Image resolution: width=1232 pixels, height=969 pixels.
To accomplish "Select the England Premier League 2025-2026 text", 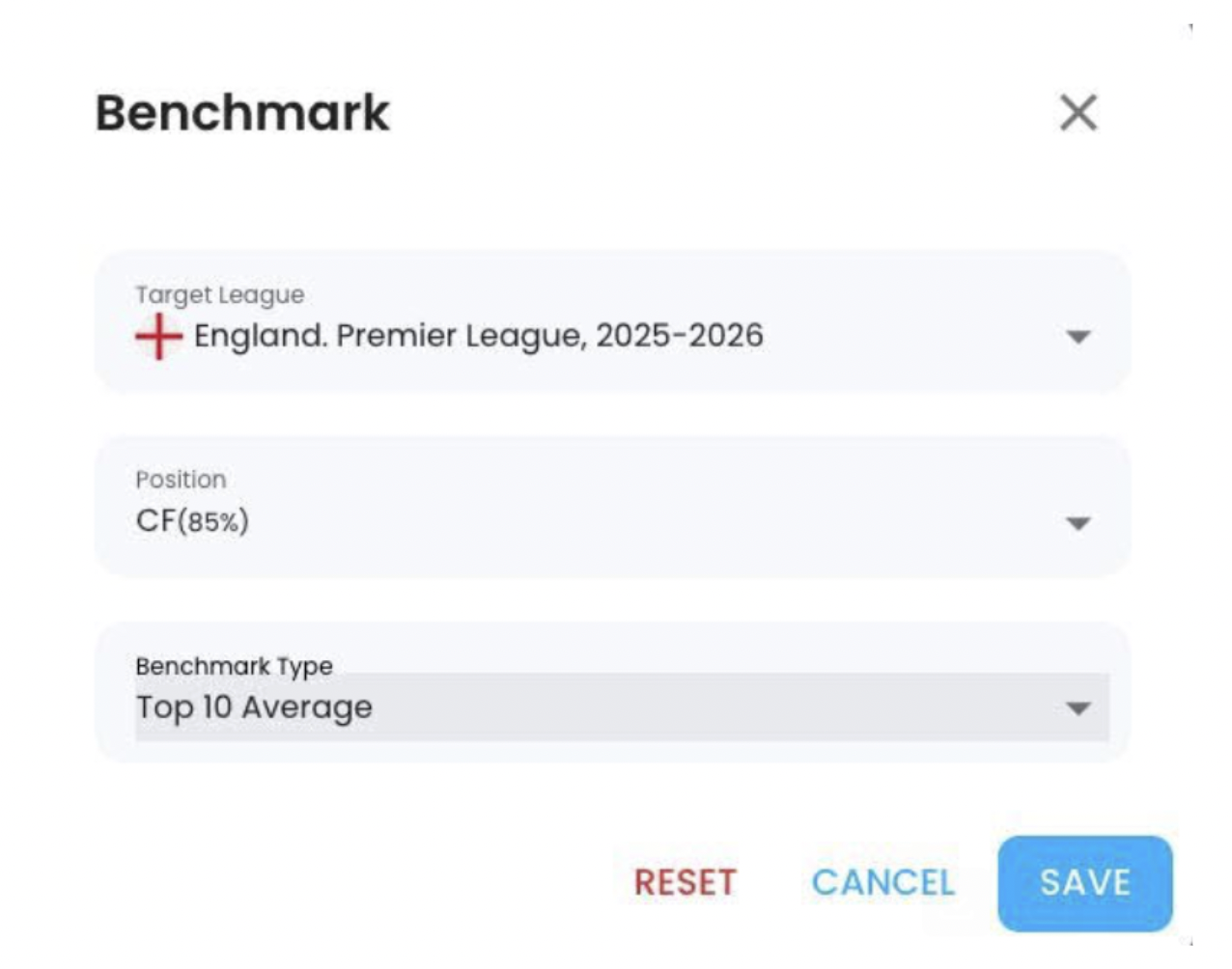I will click(x=478, y=336).
